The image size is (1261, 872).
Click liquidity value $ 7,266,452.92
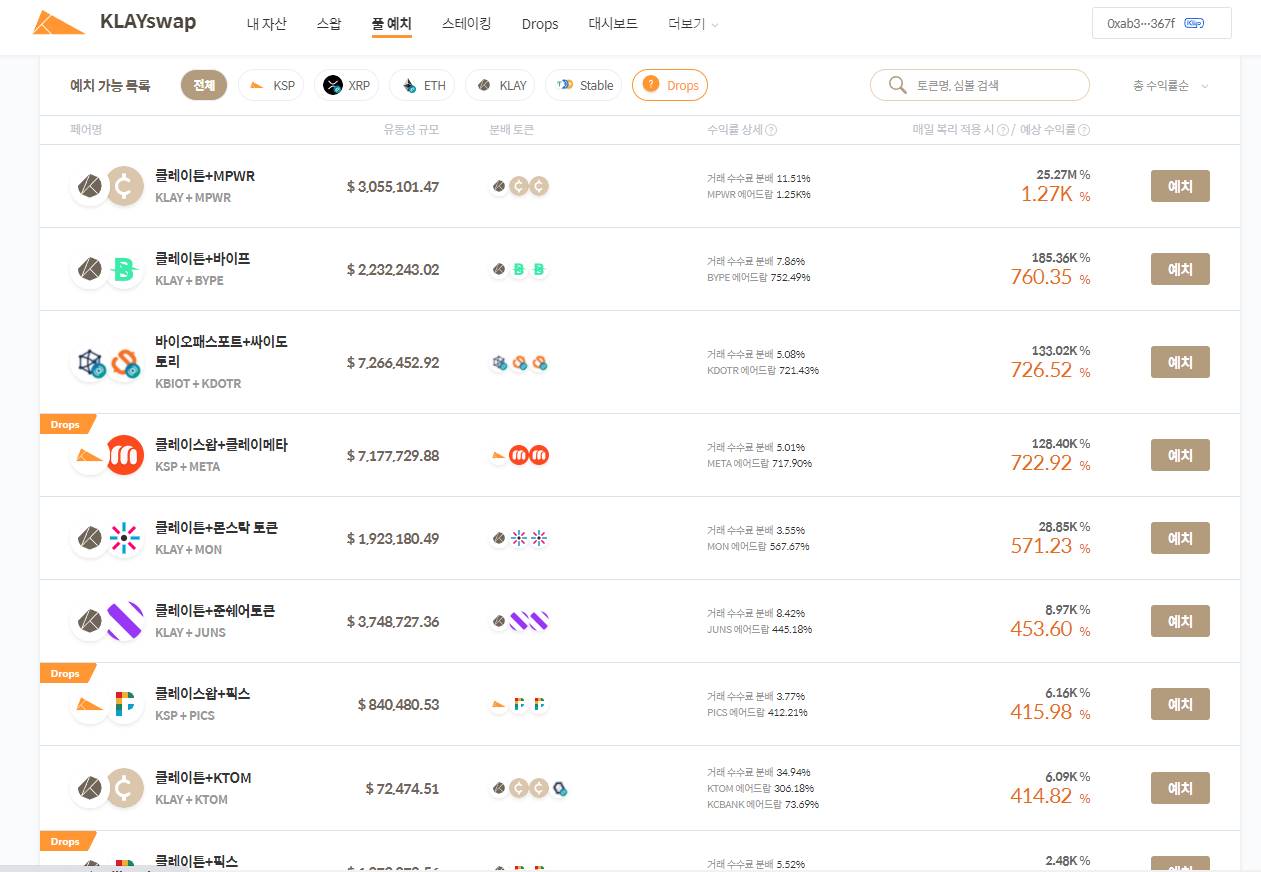(x=393, y=363)
